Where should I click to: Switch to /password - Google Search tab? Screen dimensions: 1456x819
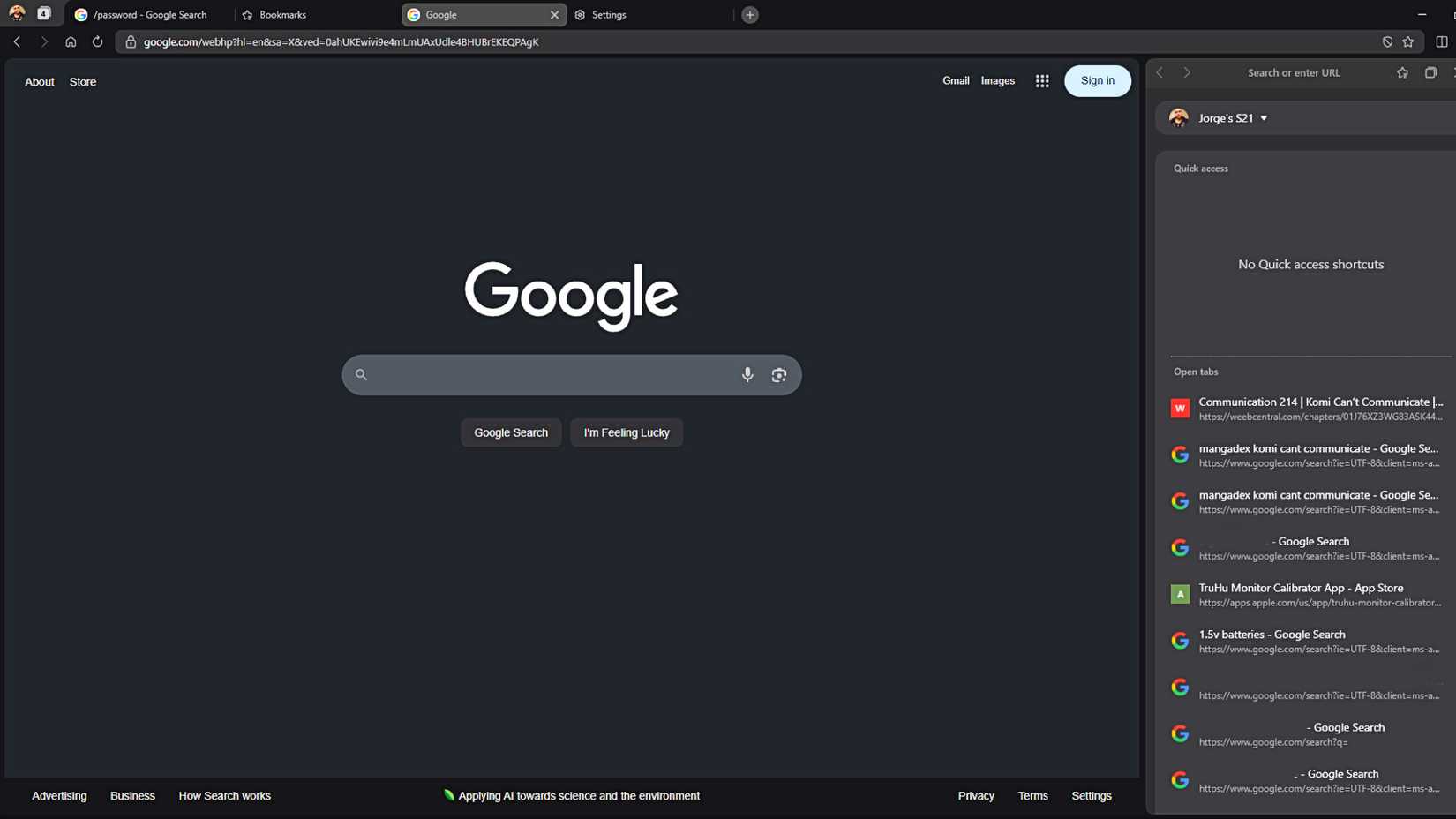click(x=150, y=14)
